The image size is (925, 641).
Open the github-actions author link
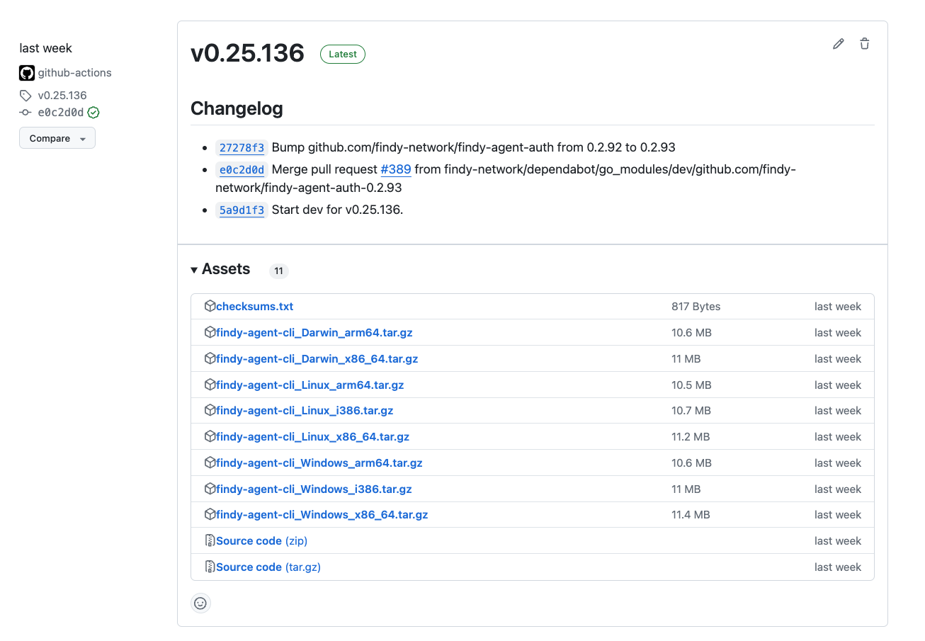coord(74,73)
